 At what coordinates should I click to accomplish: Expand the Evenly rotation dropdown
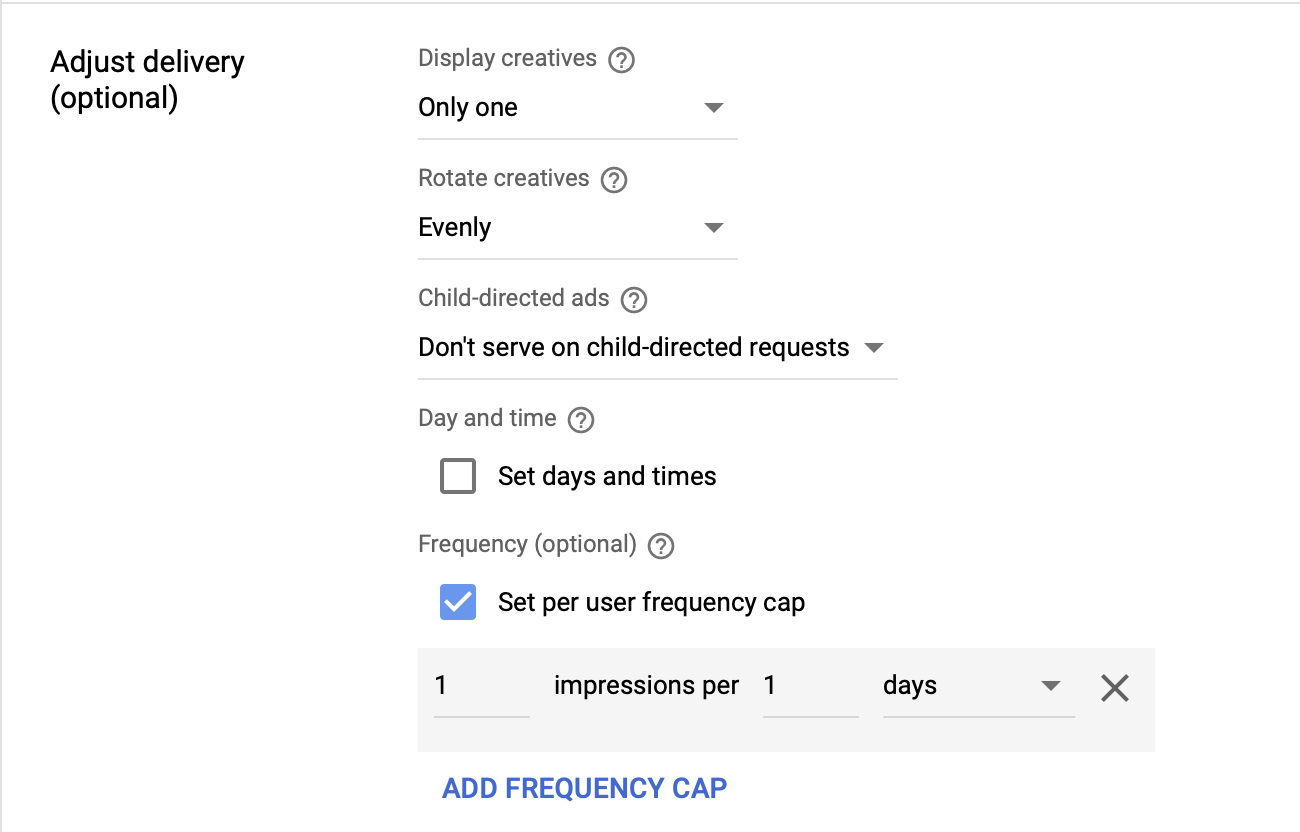pyautogui.click(x=577, y=228)
